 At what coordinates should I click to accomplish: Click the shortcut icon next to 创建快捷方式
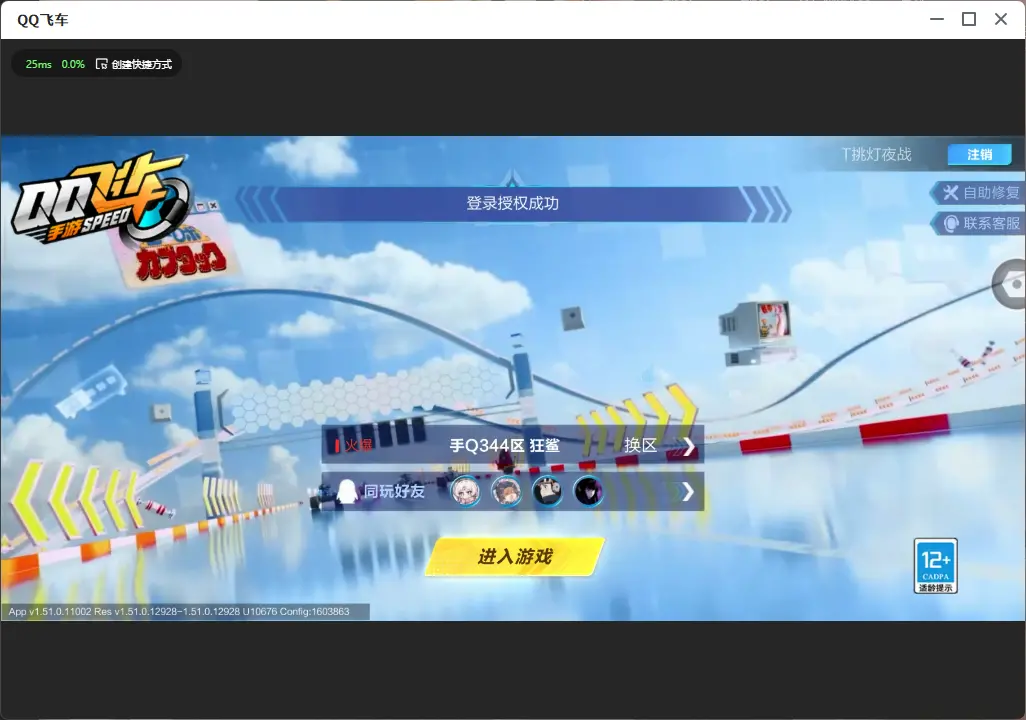(x=101, y=64)
